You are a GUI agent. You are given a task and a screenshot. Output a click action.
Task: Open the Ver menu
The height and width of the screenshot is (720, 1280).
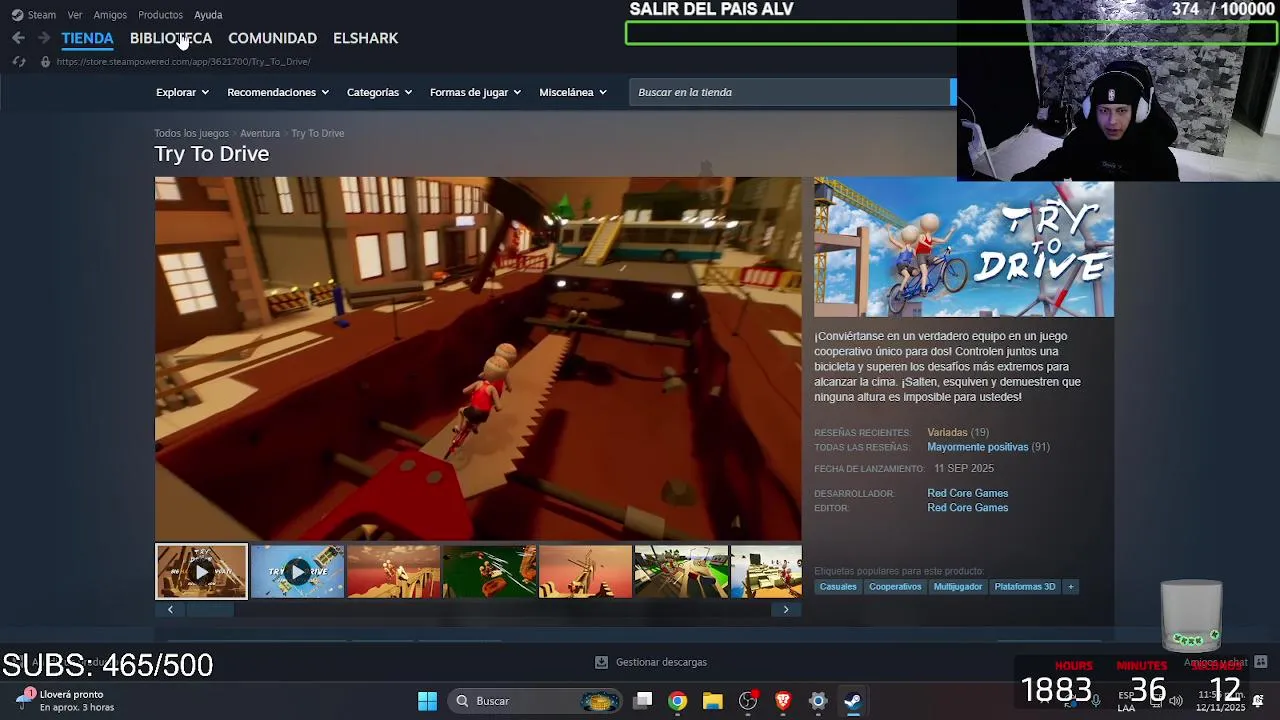tap(75, 15)
